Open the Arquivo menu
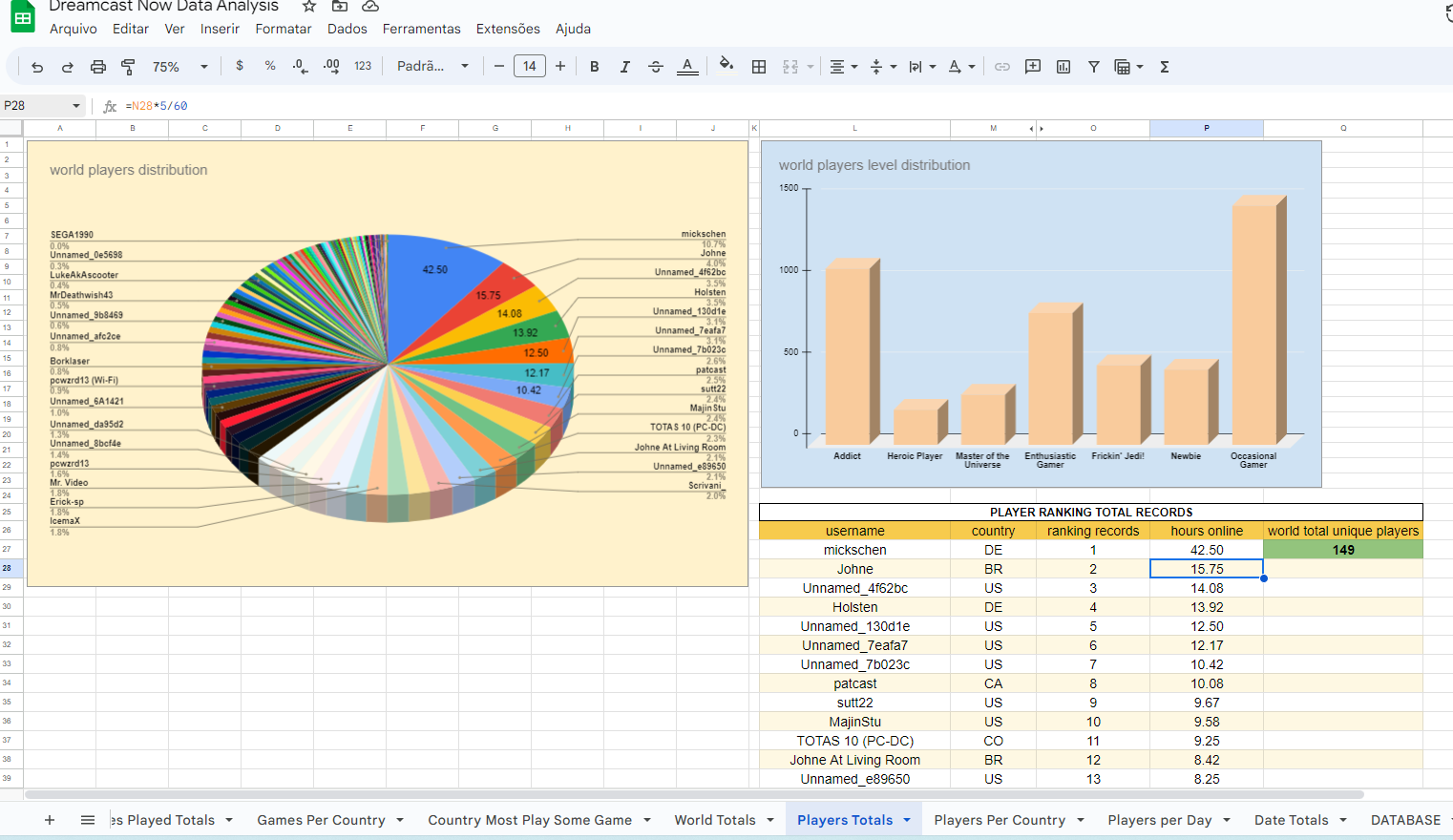This screenshot has width=1453, height=840. click(x=74, y=29)
